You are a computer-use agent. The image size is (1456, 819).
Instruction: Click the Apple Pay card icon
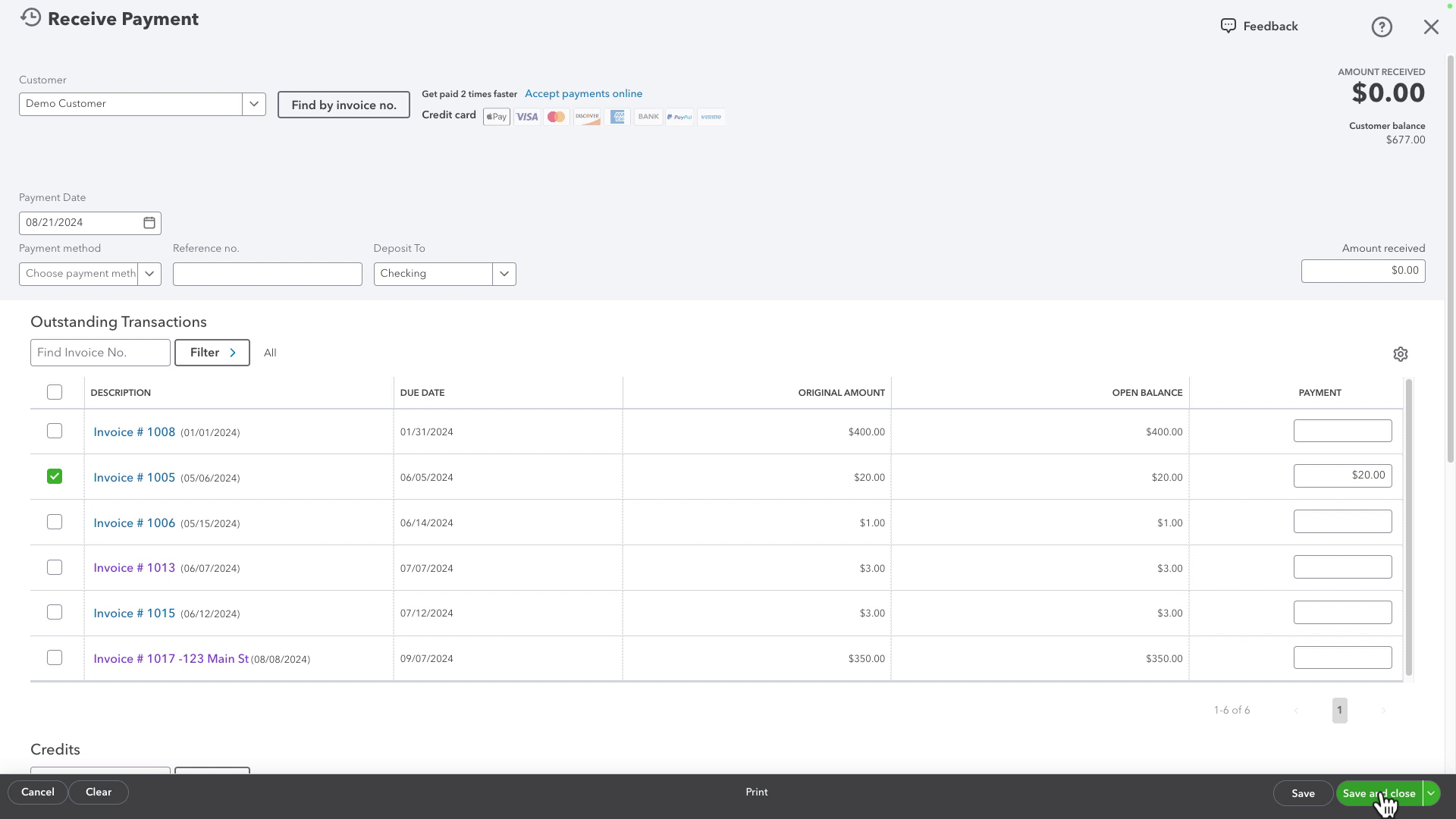(497, 117)
